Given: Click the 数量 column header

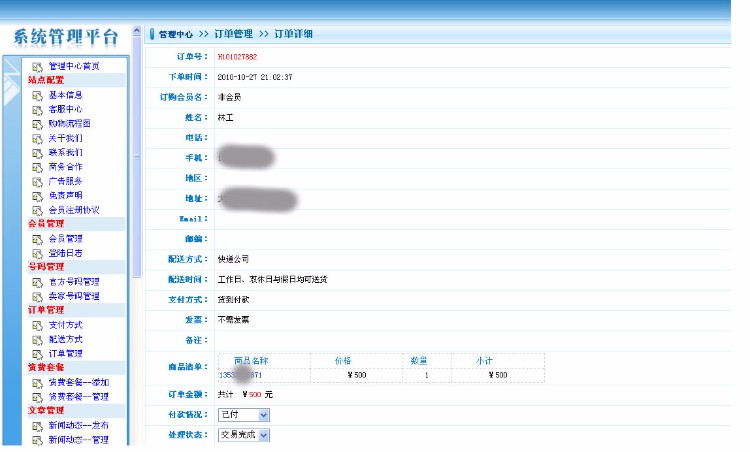Looking at the screenshot, I should coord(419,361).
